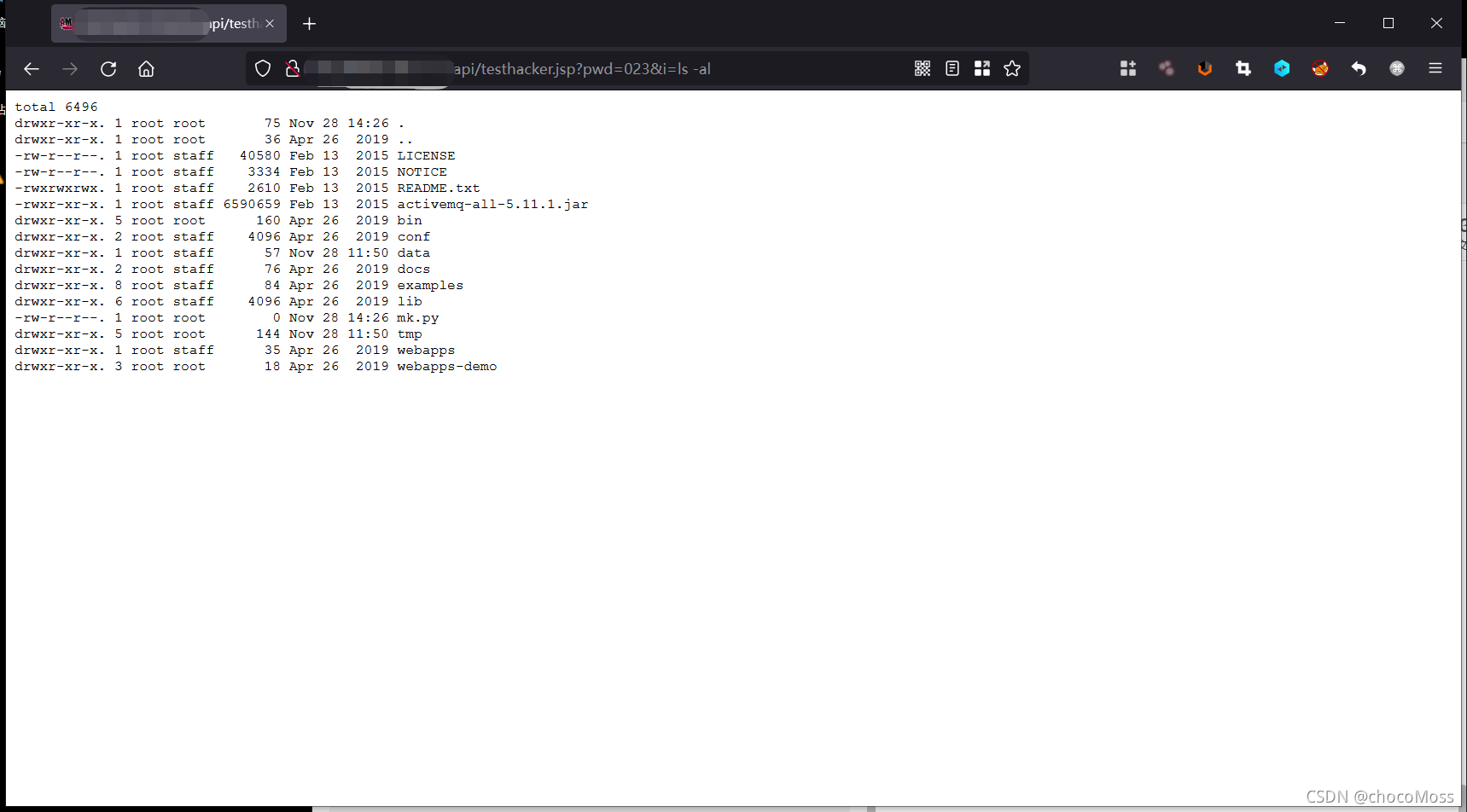
Task: Click the examples directory name
Action: point(430,285)
